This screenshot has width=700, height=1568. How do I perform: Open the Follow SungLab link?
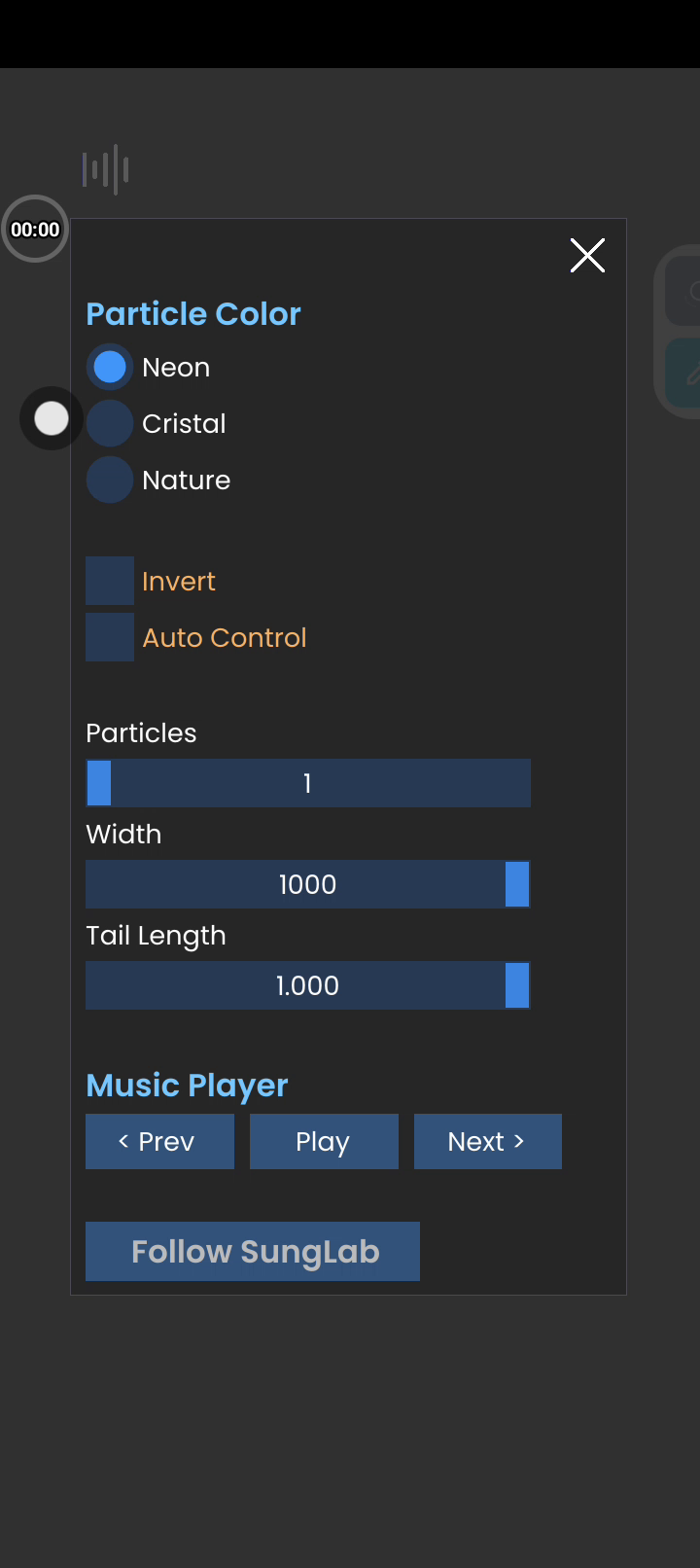click(x=253, y=1251)
